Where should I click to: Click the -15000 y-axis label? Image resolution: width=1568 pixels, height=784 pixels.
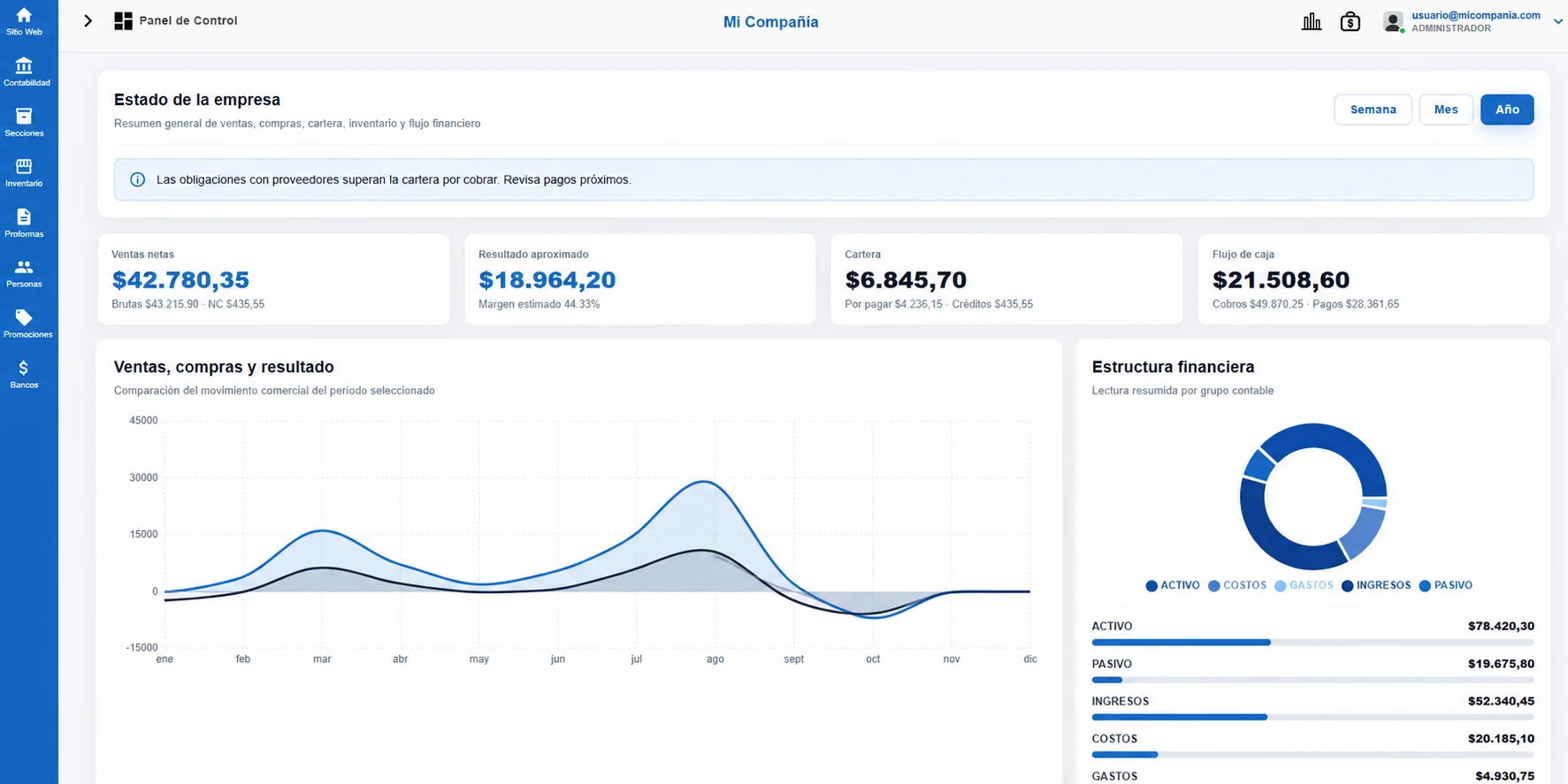click(x=142, y=648)
